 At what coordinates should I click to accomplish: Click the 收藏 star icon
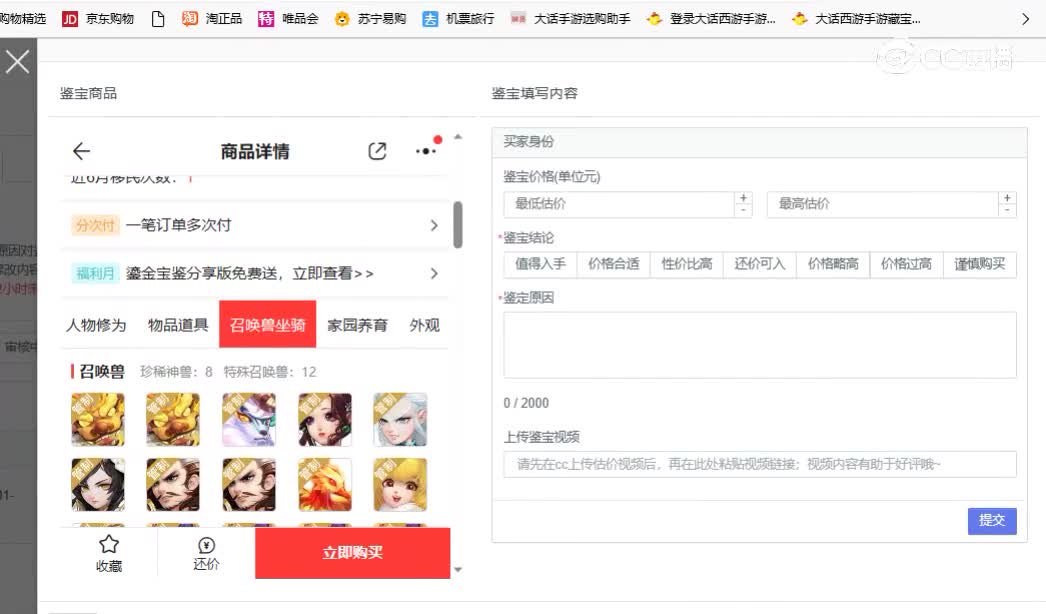pos(109,545)
